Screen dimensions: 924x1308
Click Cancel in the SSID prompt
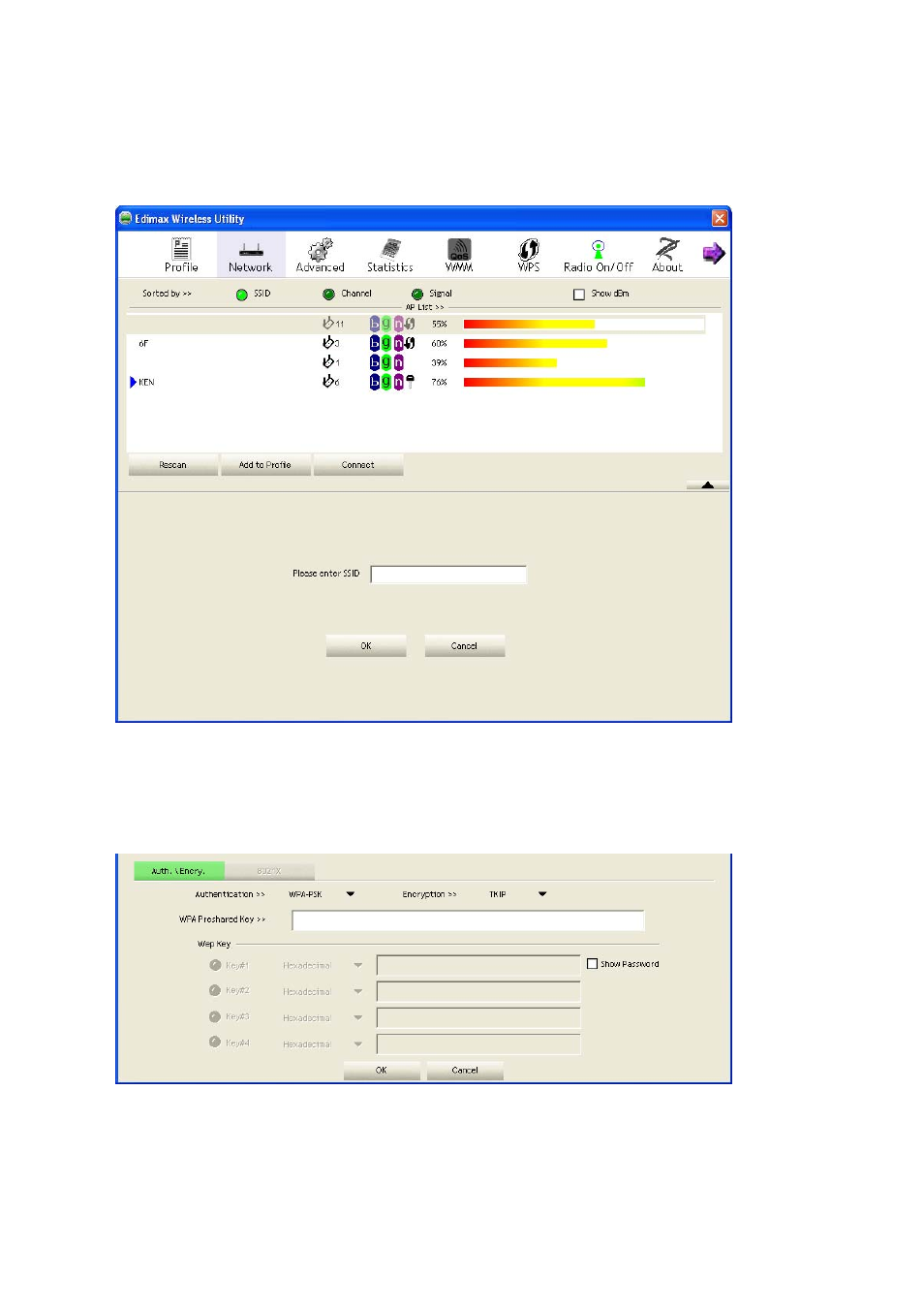(465, 646)
